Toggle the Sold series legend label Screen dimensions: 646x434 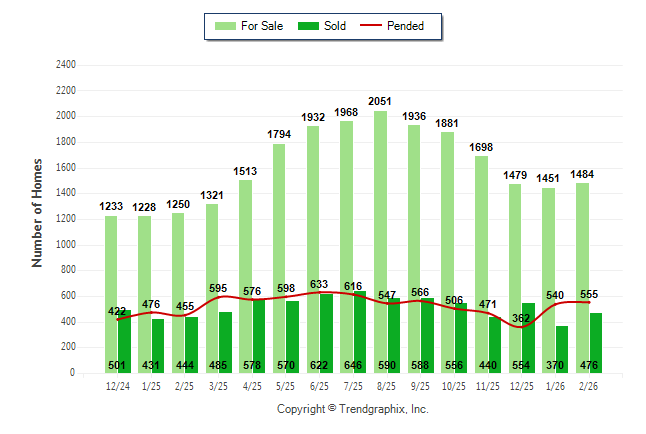[335, 26]
